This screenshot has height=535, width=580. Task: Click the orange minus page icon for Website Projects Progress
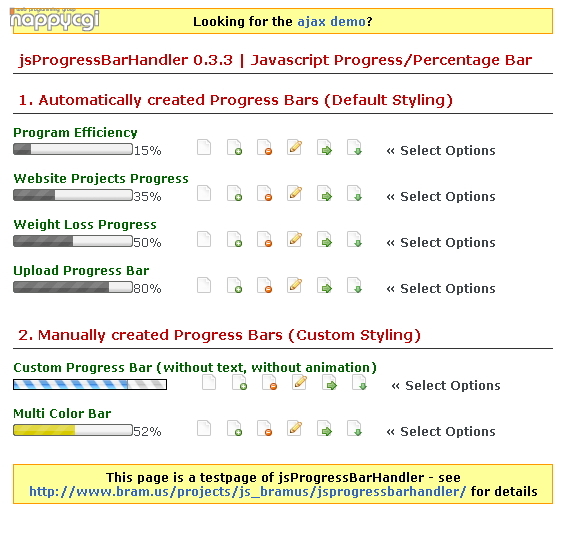pos(264,193)
